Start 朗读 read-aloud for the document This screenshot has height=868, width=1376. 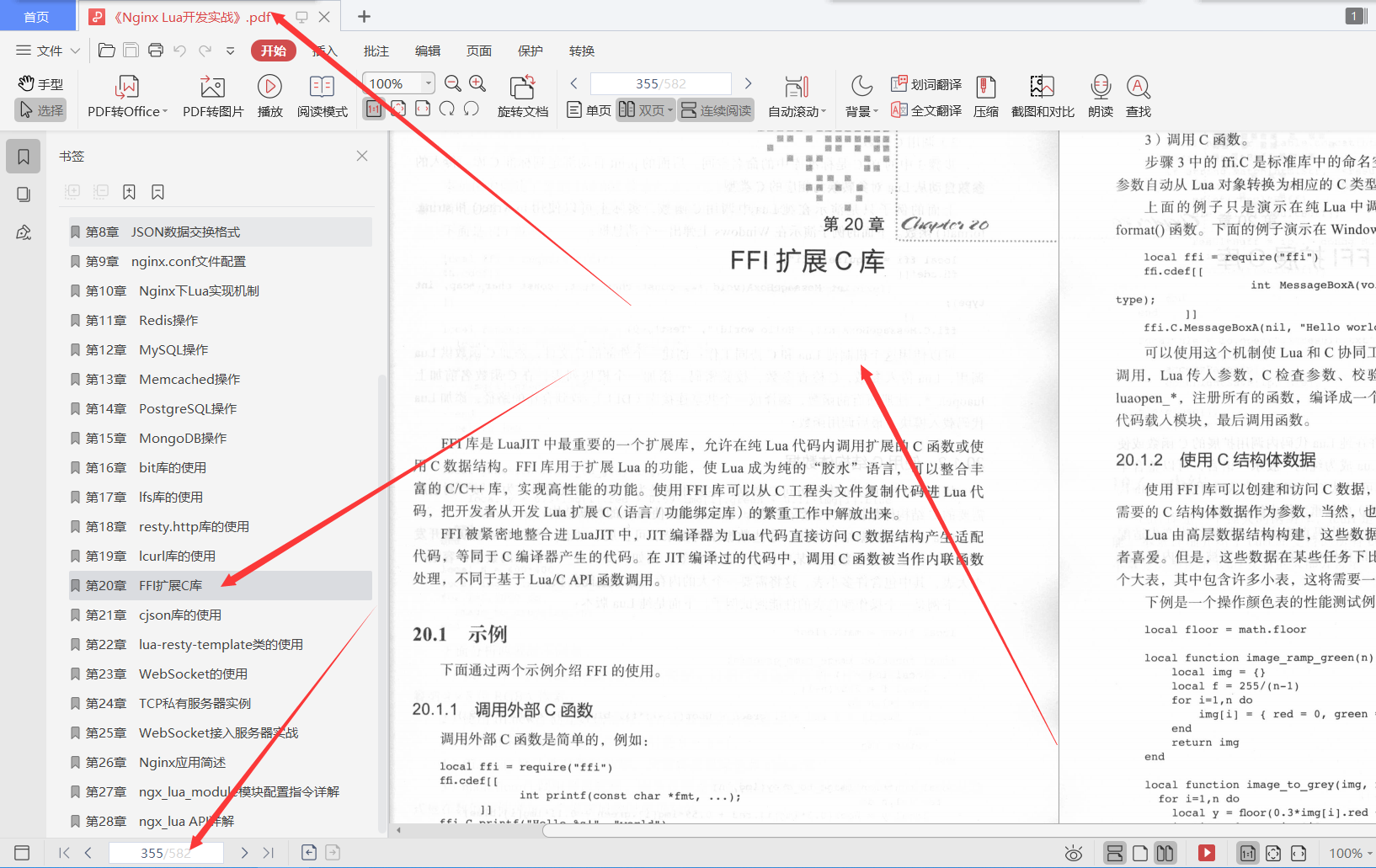[1100, 95]
